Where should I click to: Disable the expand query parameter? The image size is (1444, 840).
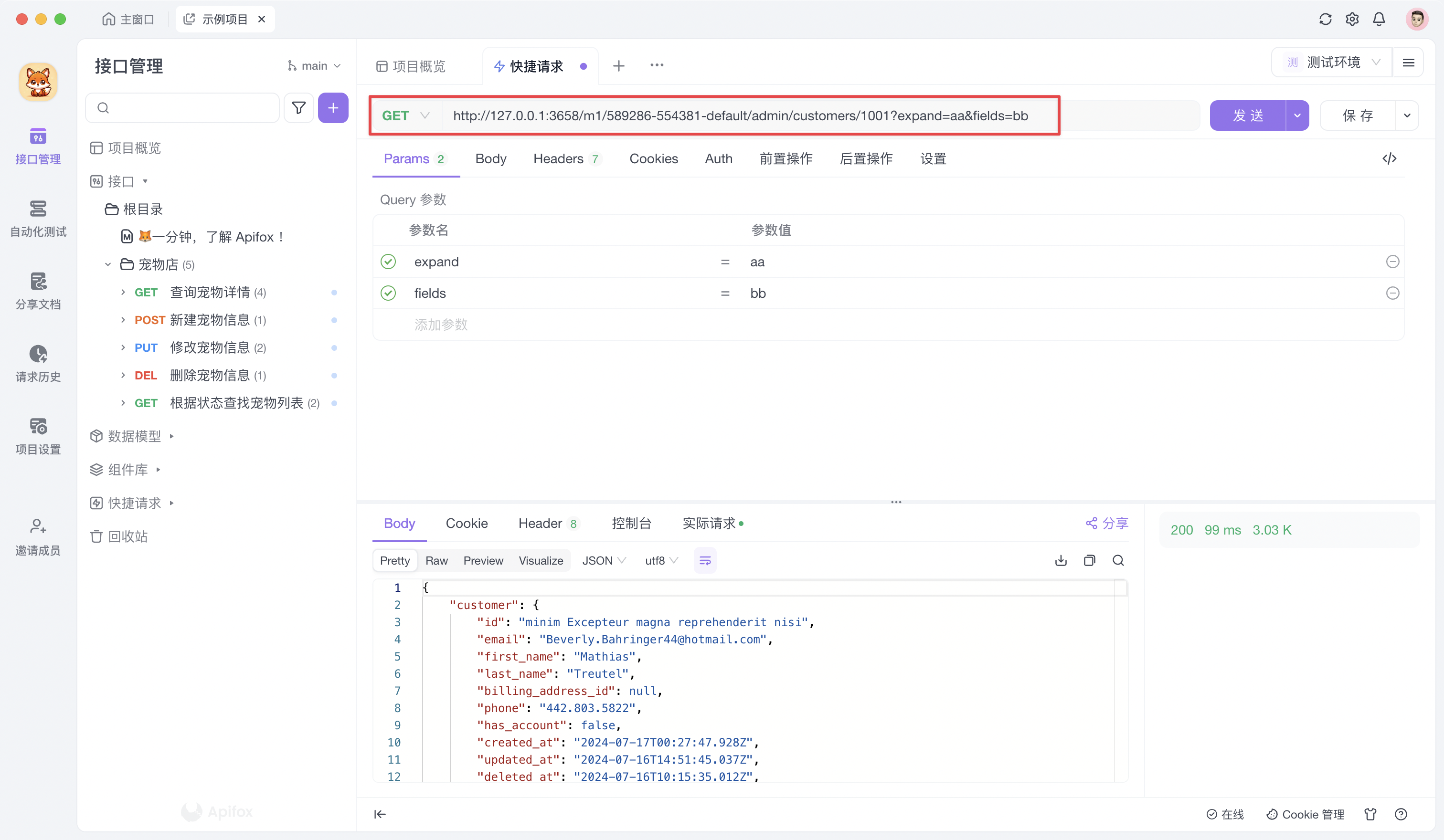[389, 262]
